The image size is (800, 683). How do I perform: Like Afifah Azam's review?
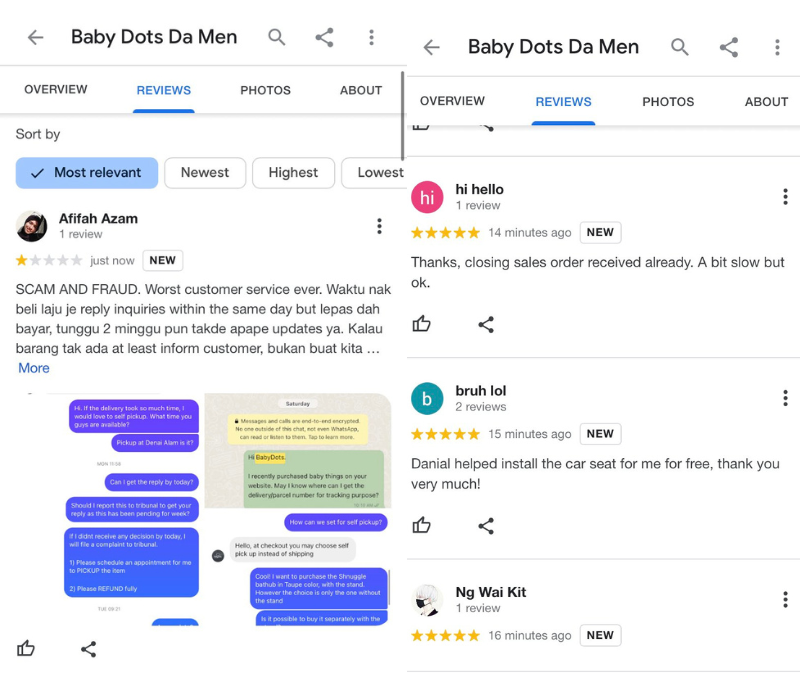(x=26, y=648)
